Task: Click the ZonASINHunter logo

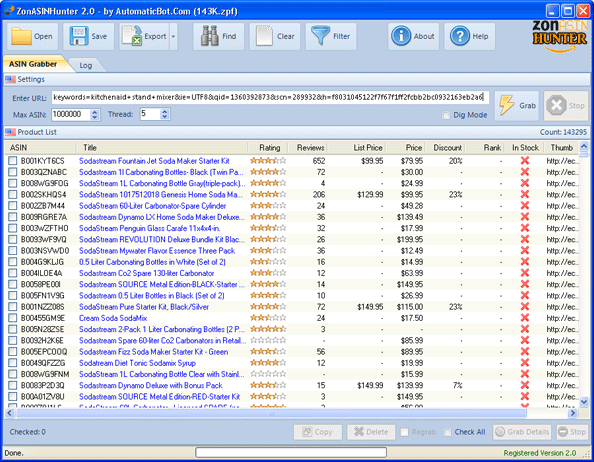Action: coord(560,36)
